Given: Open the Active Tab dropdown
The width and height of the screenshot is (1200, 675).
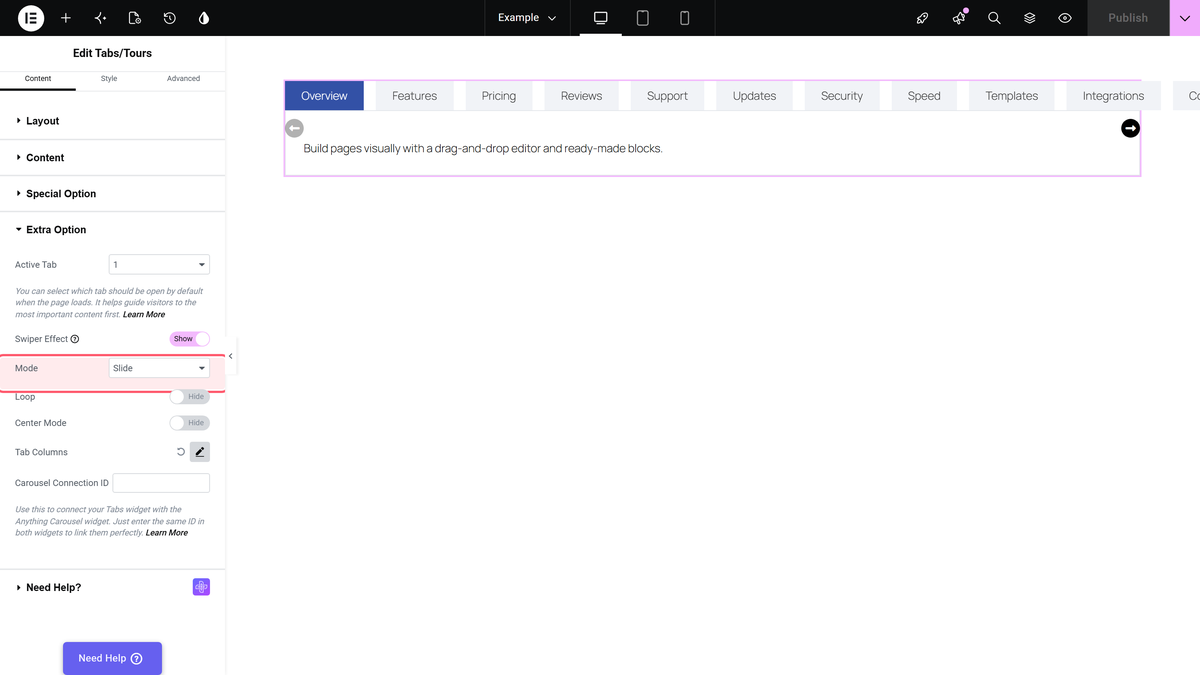Looking at the screenshot, I should (159, 265).
